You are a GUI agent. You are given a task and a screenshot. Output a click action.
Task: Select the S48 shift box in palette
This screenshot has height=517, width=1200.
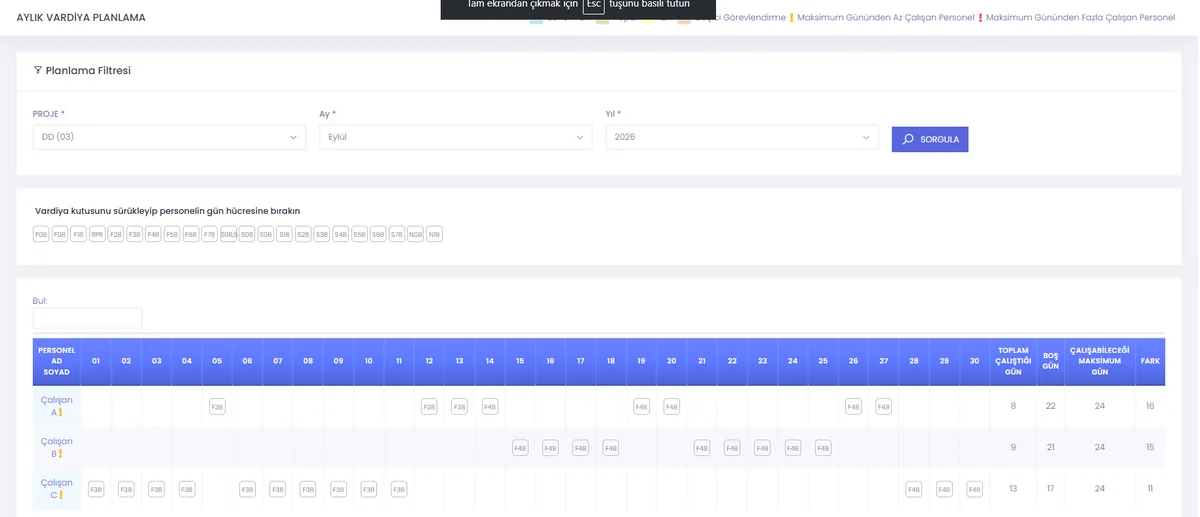click(x=340, y=234)
